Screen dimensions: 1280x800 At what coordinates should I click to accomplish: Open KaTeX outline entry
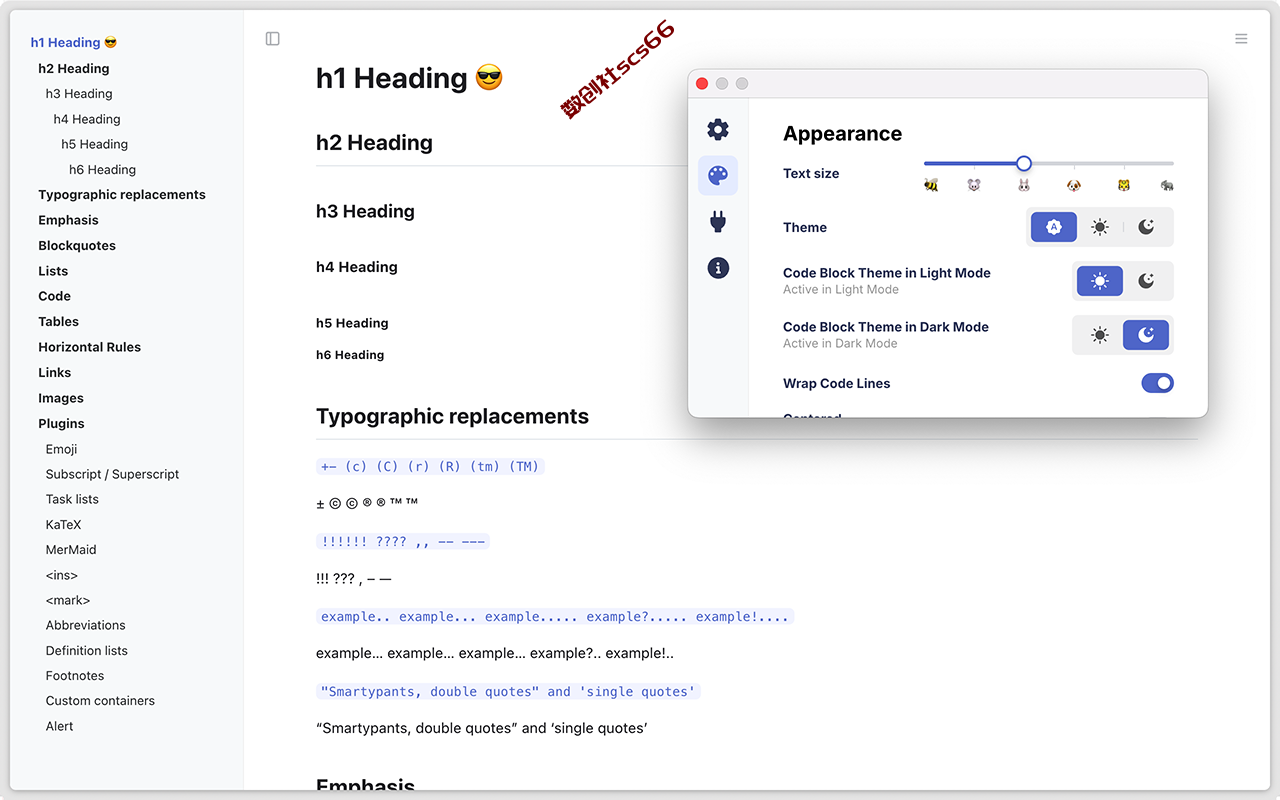point(63,524)
